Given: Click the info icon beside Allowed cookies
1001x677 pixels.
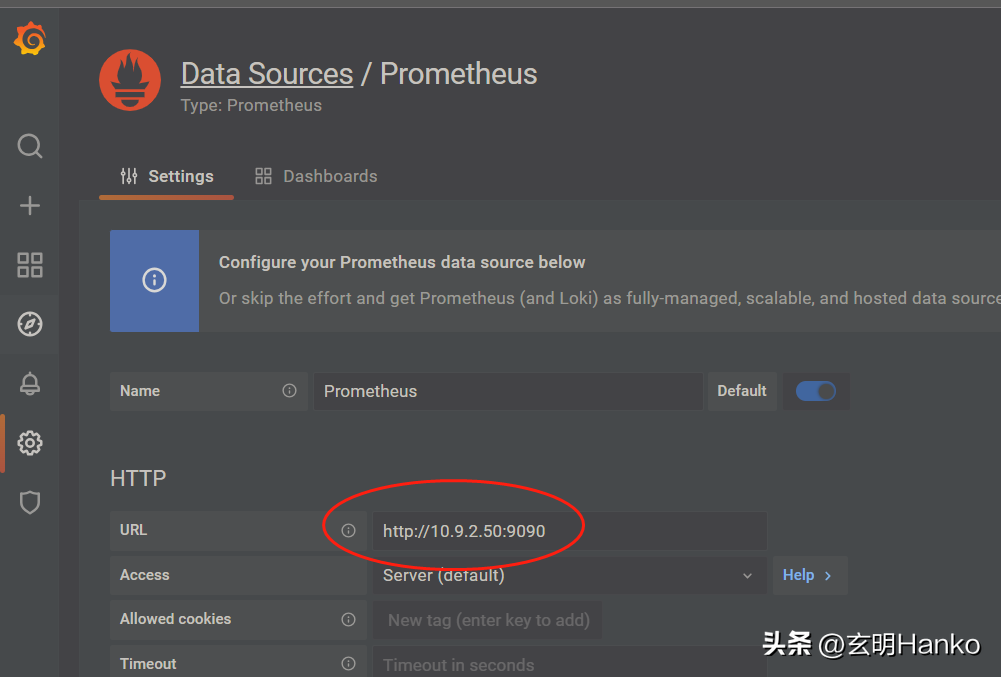Looking at the screenshot, I should click(x=348, y=619).
